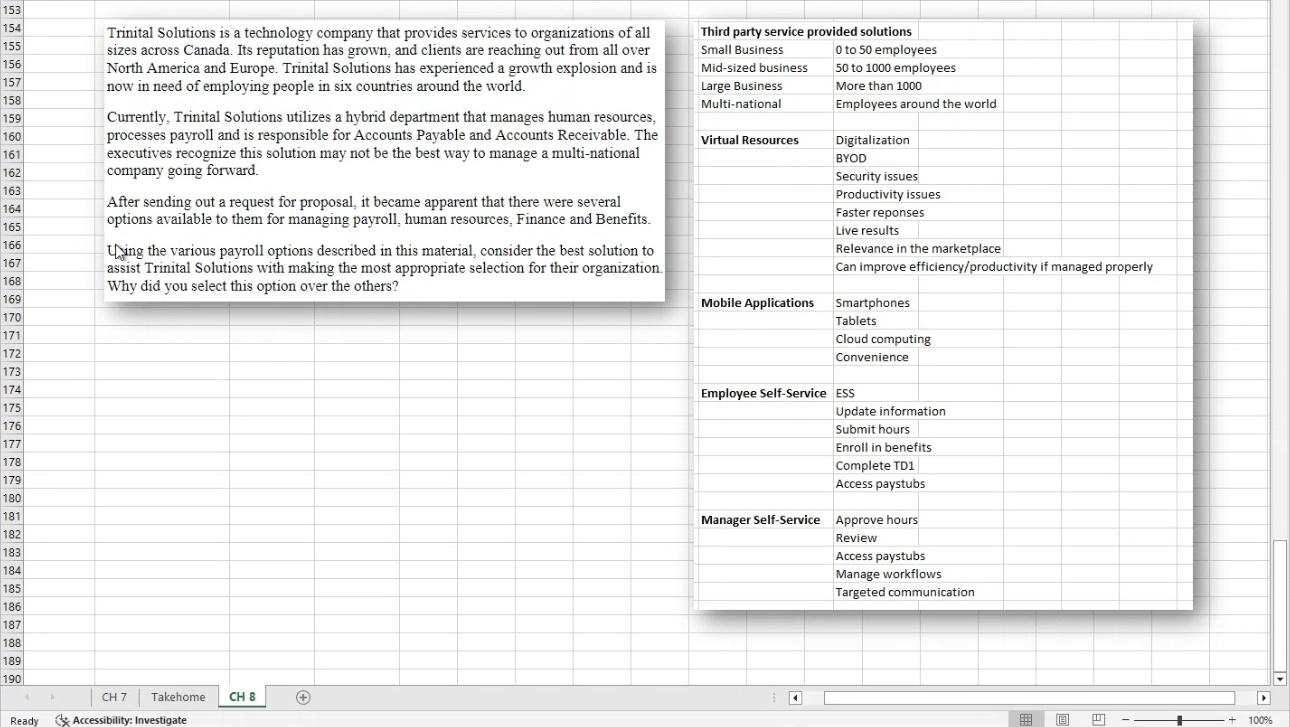
Task: Open Accessibility: Investigate in status bar
Action: 122,720
